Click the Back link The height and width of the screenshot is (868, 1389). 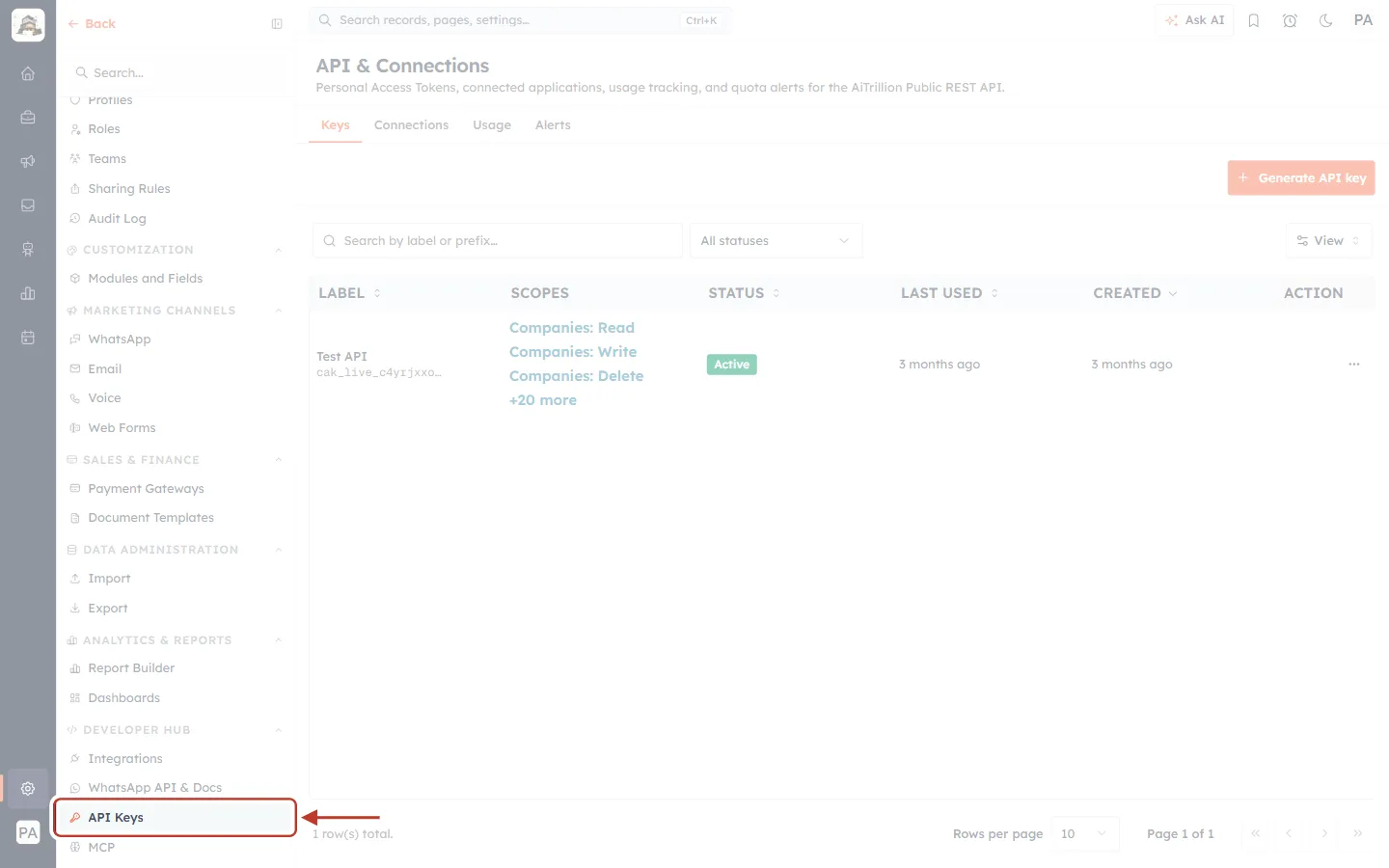[x=92, y=24]
